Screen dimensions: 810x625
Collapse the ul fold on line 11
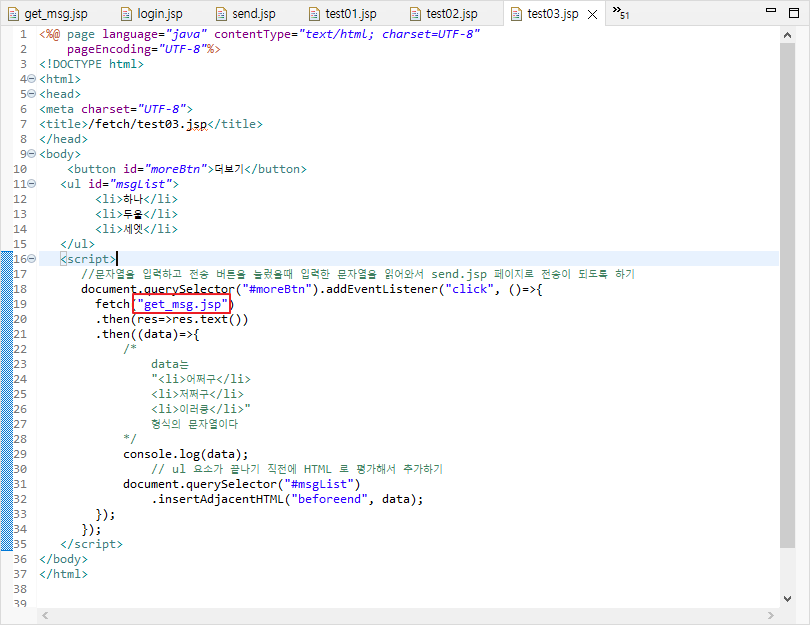(32, 184)
